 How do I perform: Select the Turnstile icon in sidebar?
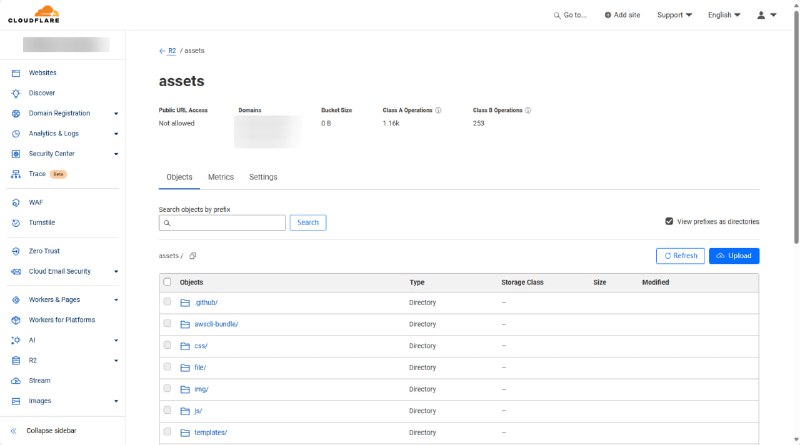(x=15, y=222)
